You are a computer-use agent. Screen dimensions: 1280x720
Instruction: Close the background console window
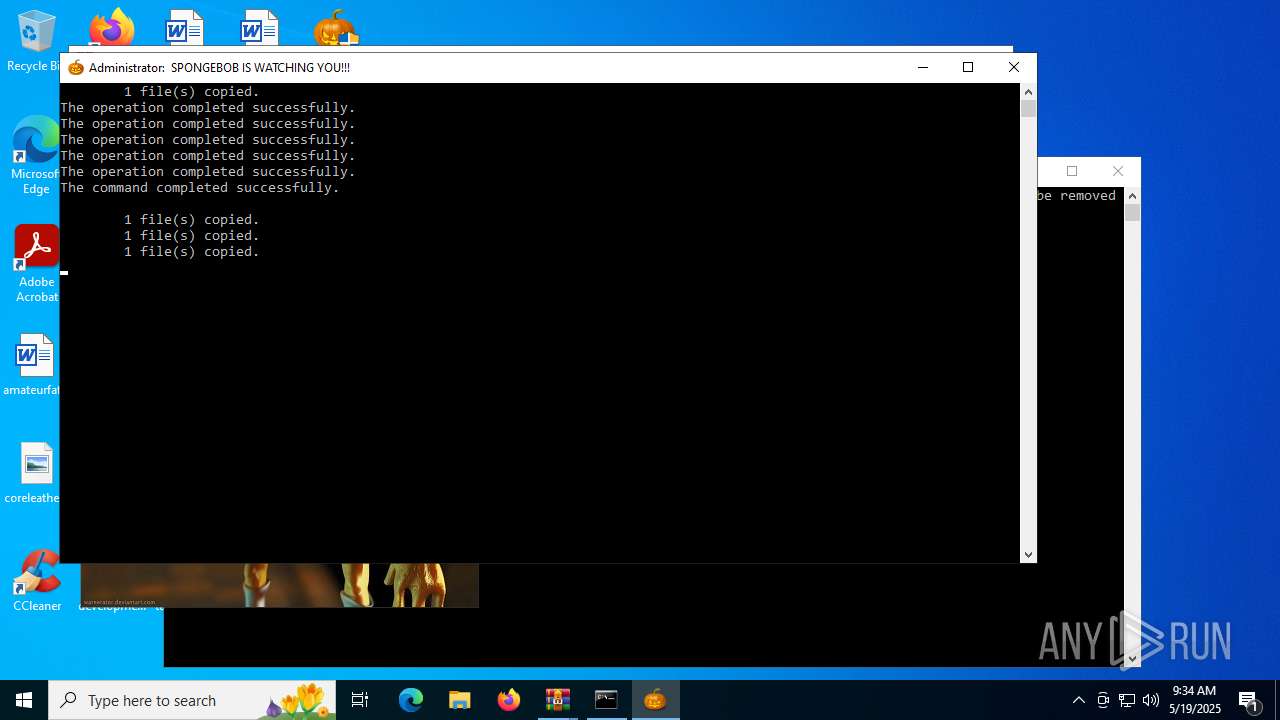coord(1118,171)
